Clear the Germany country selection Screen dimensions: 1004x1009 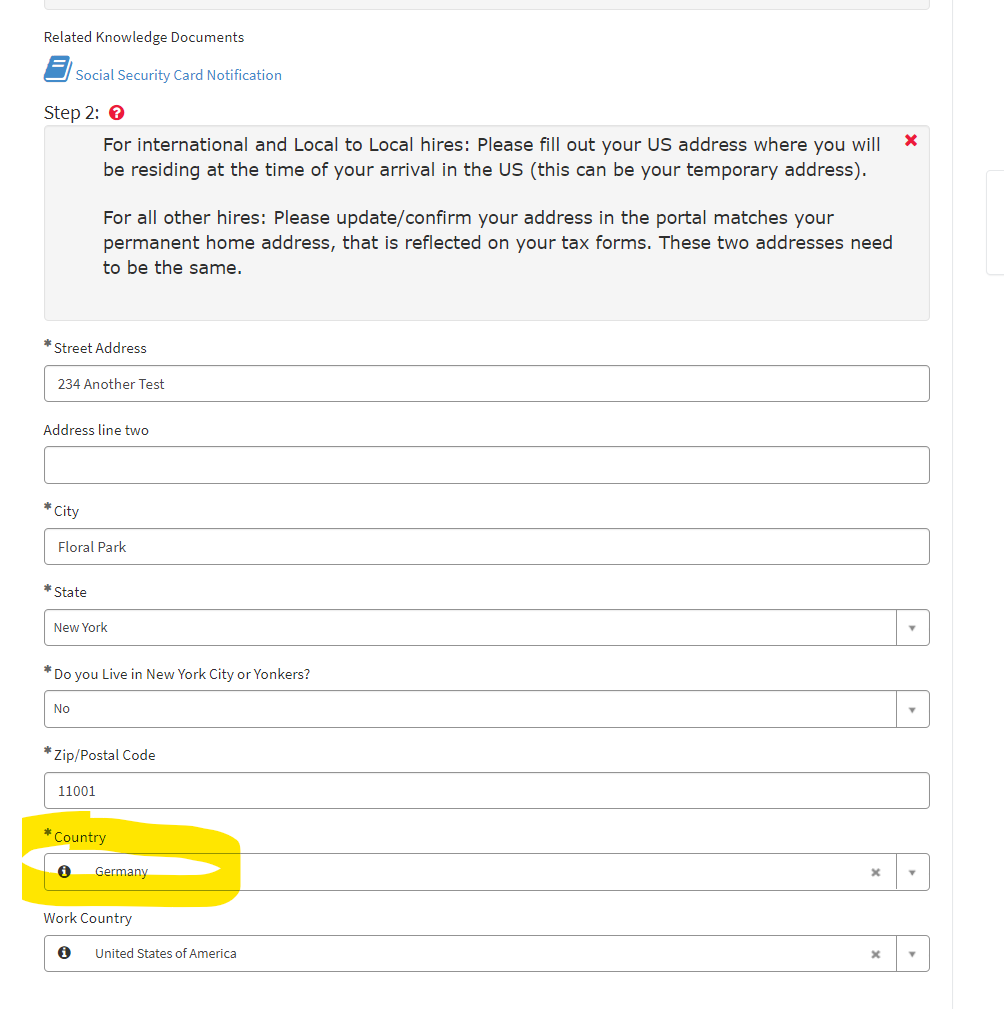point(875,872)
